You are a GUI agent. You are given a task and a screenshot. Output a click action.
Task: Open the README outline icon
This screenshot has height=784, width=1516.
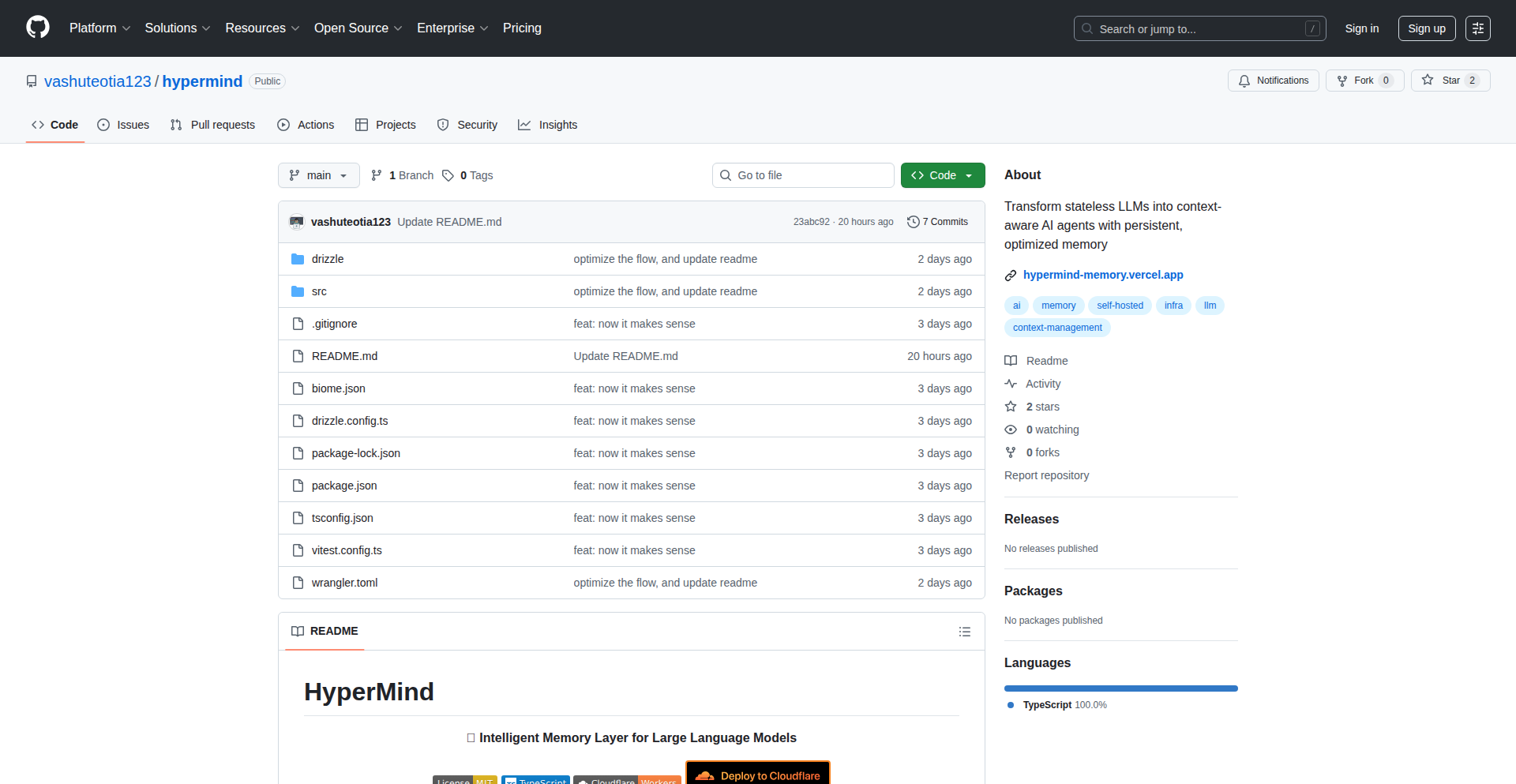click(964, 632)
